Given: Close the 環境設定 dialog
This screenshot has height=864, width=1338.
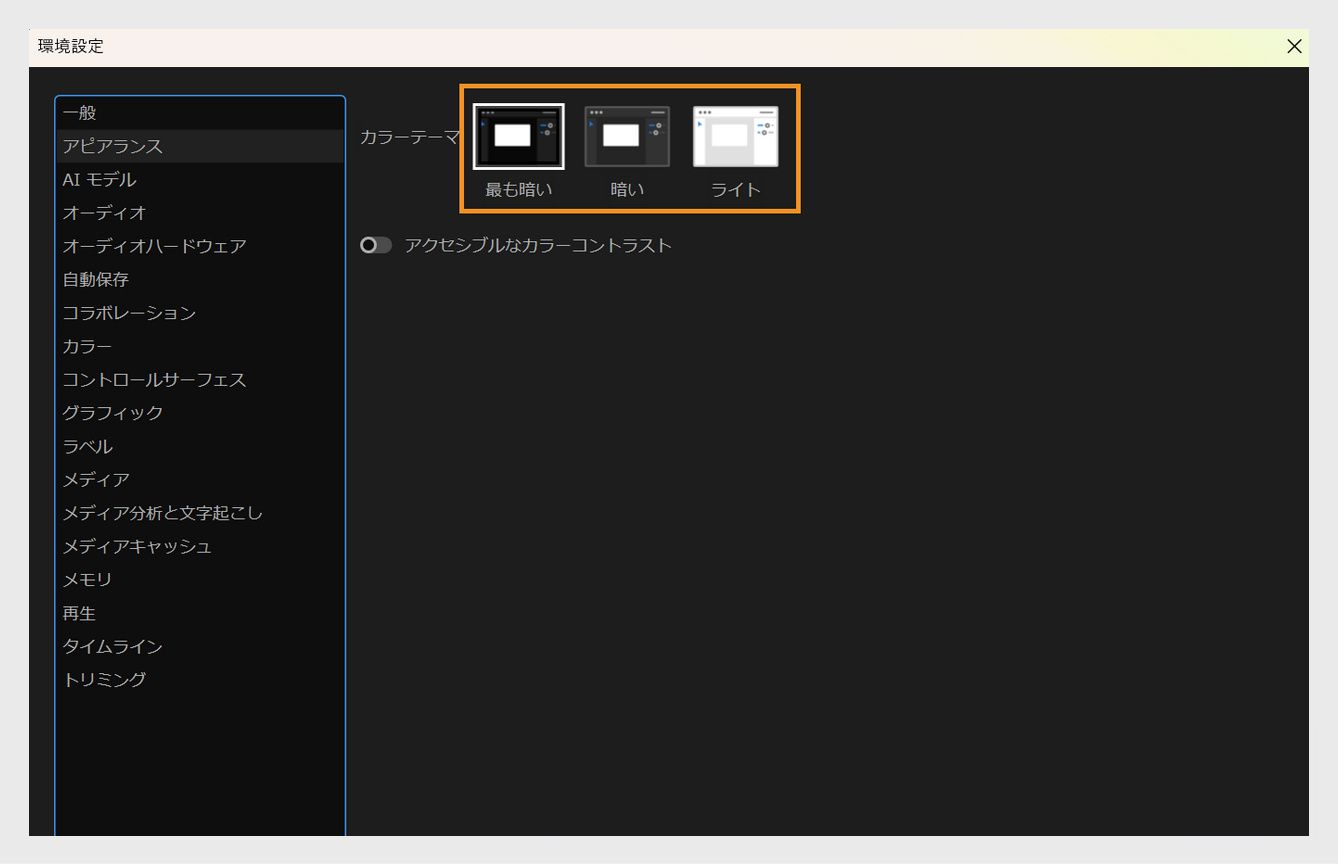Looking at the screenshot, I should pyautogui.click(x=1294, y=46).
